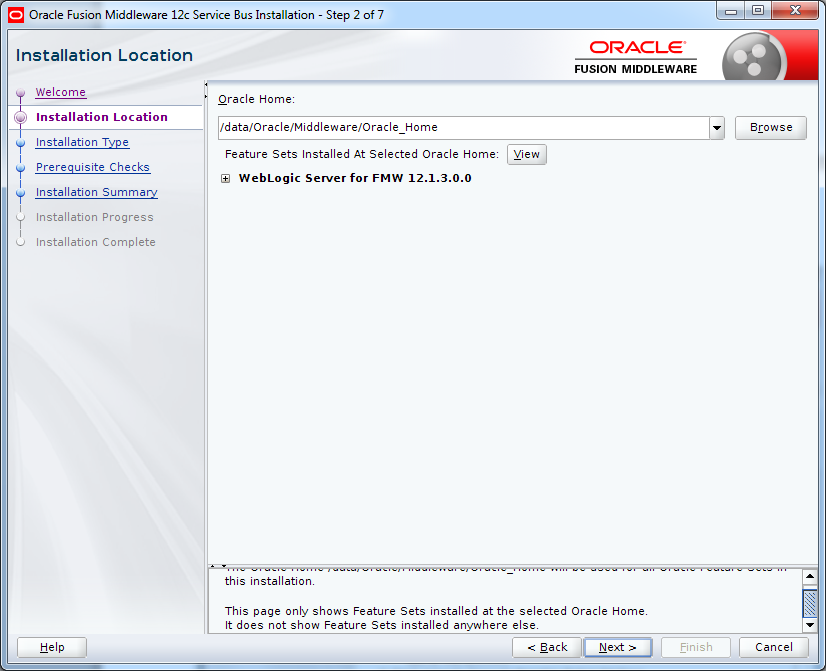Click the Welcome step bullet icon
This screenshot has width=826, height=671.
[x=21, y=93]
